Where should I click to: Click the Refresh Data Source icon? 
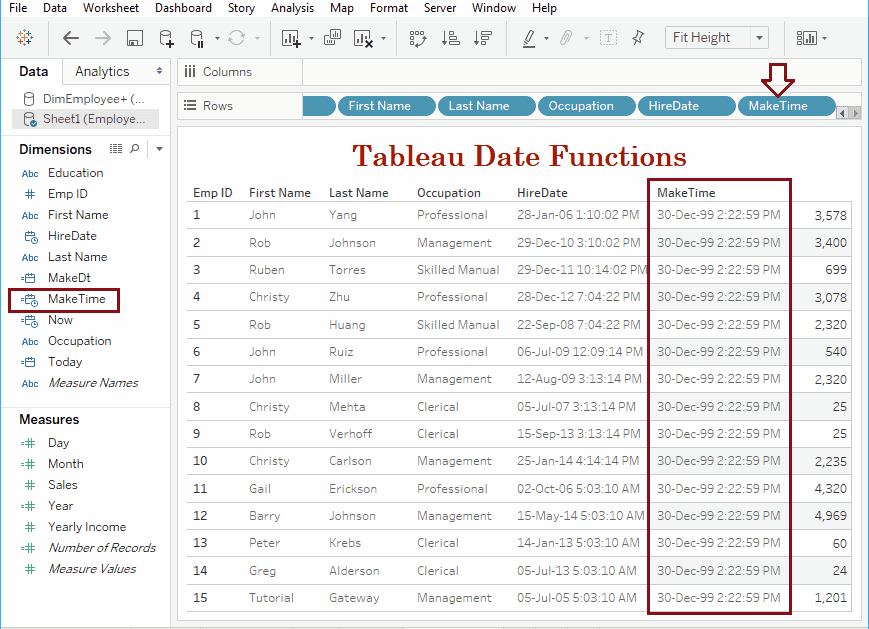tap(235, 37)
